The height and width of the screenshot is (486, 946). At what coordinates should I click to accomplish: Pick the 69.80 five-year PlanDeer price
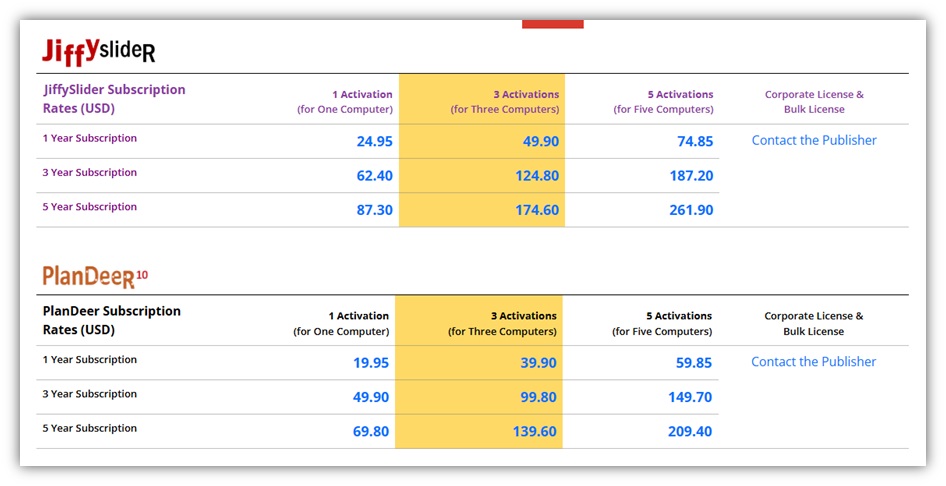coord(371,431)
